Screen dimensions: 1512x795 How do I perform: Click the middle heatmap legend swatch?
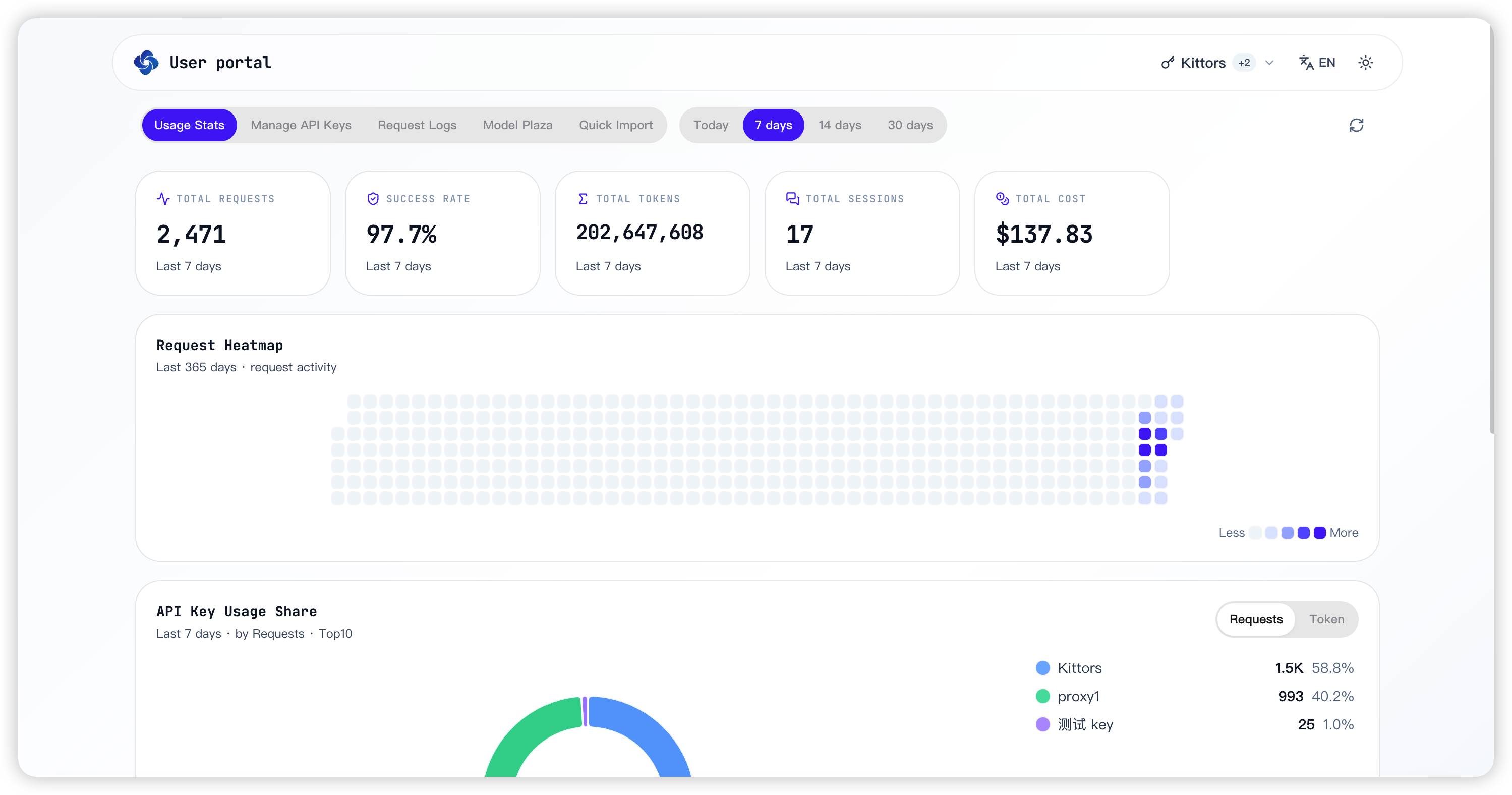[1287, 533]
